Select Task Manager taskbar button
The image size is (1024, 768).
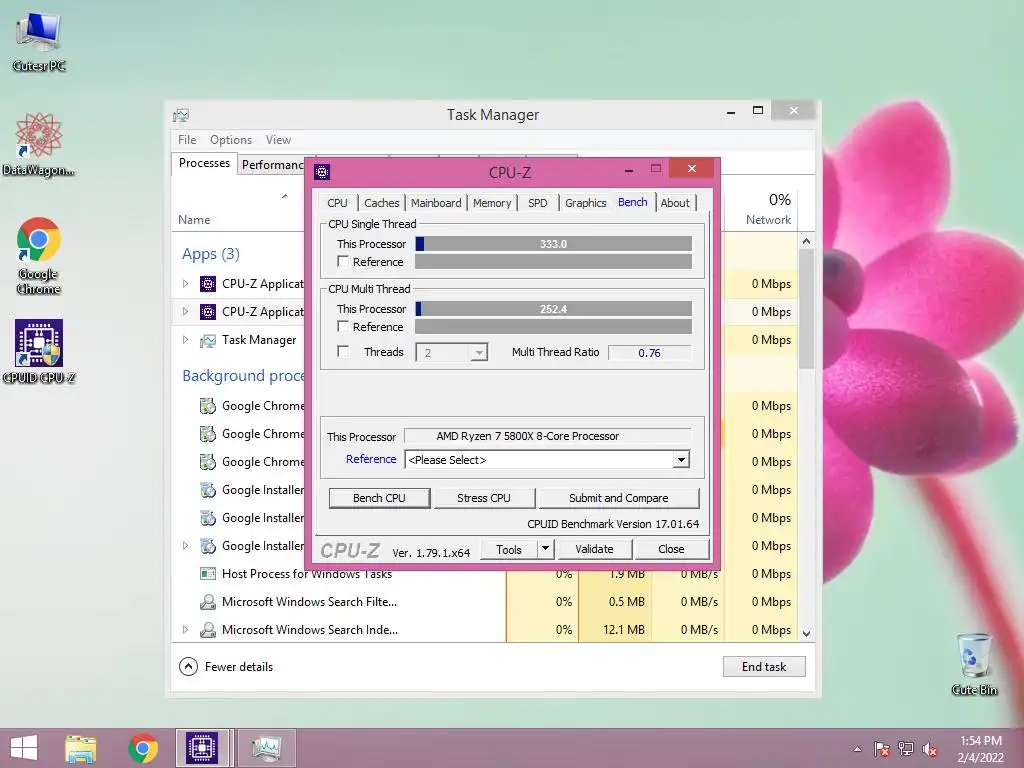266,748
